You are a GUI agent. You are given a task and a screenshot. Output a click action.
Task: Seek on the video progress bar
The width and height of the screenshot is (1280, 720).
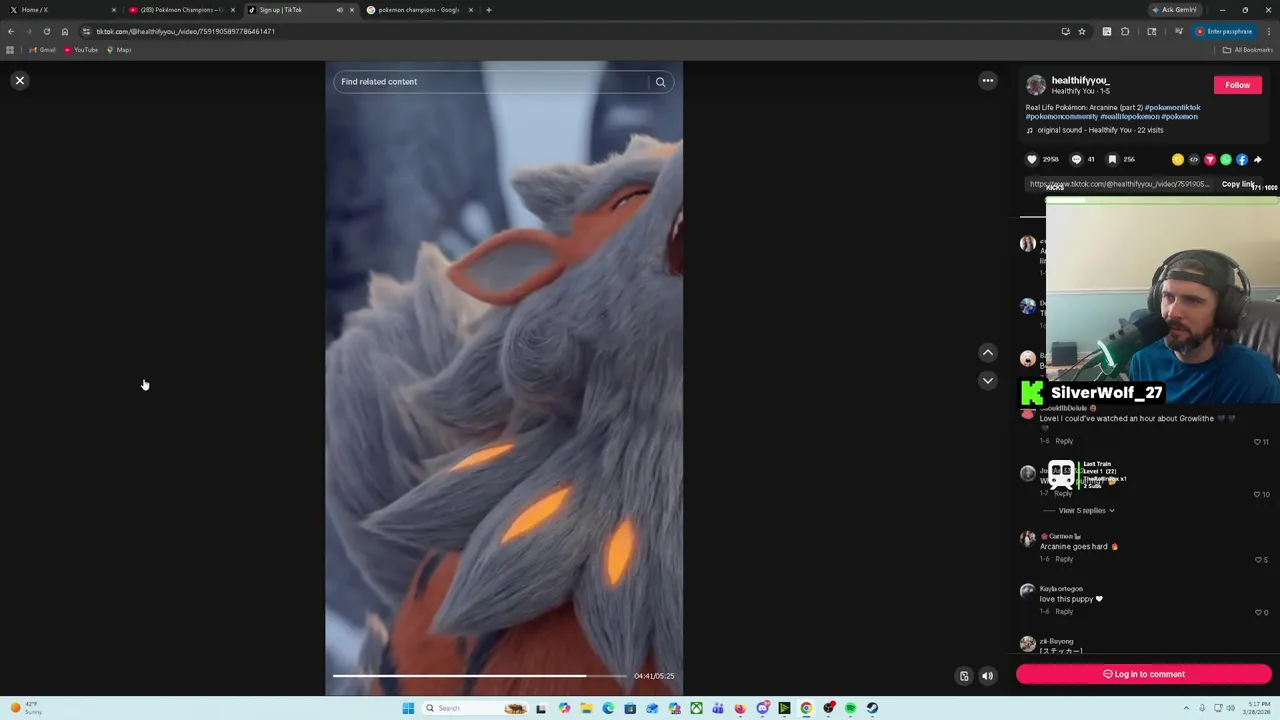point(480,676)
